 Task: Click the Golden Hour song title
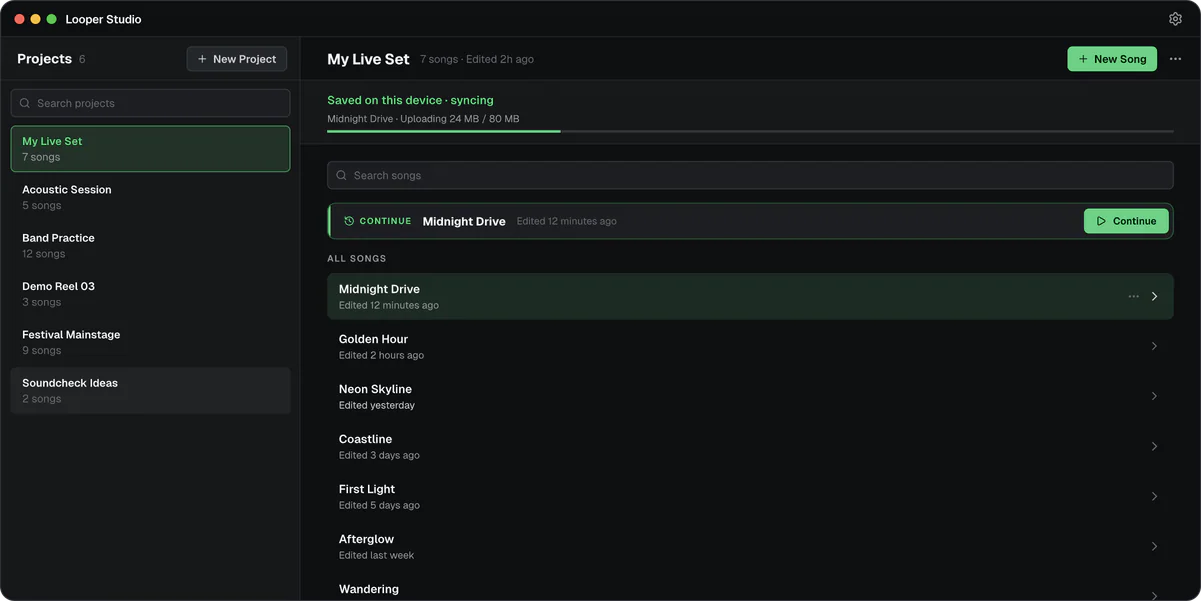click(373, 339)
